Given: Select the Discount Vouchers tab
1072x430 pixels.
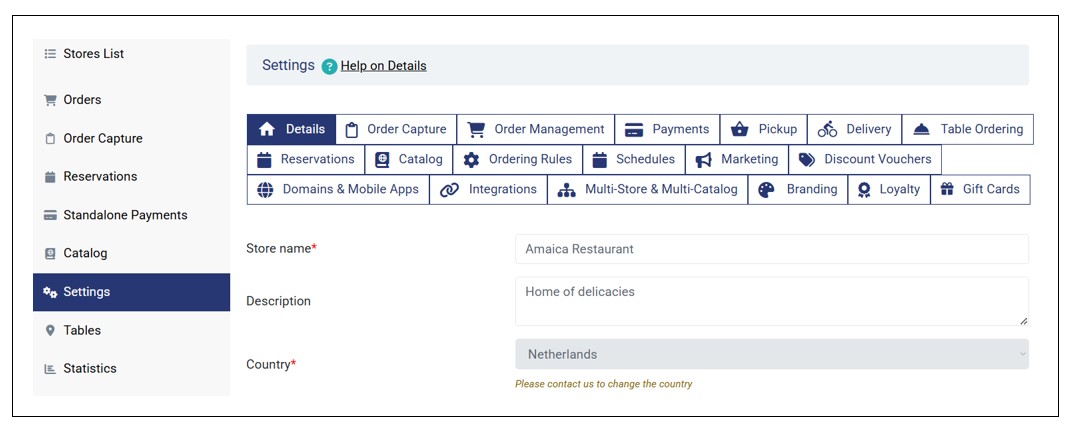Looking at the screenshot, I should pos(865,160).
